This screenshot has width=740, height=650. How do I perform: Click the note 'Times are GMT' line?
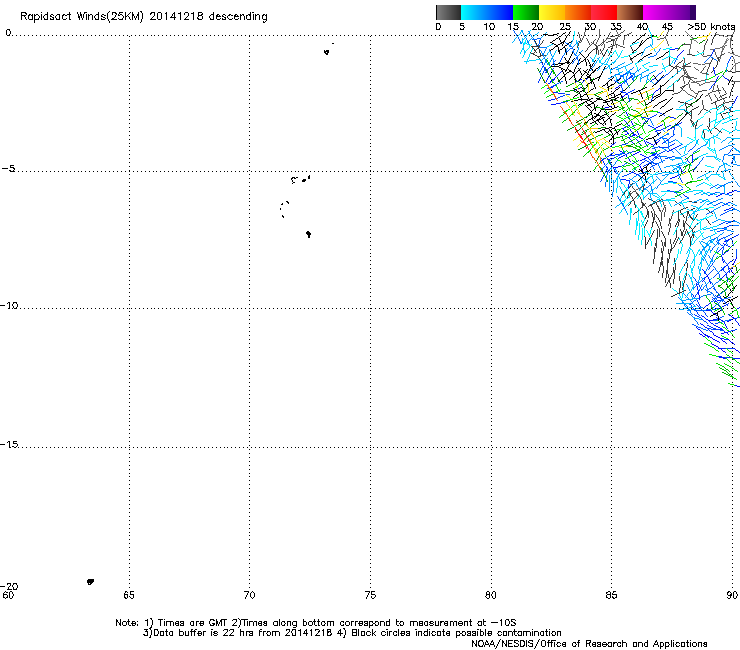click(316, 623)
